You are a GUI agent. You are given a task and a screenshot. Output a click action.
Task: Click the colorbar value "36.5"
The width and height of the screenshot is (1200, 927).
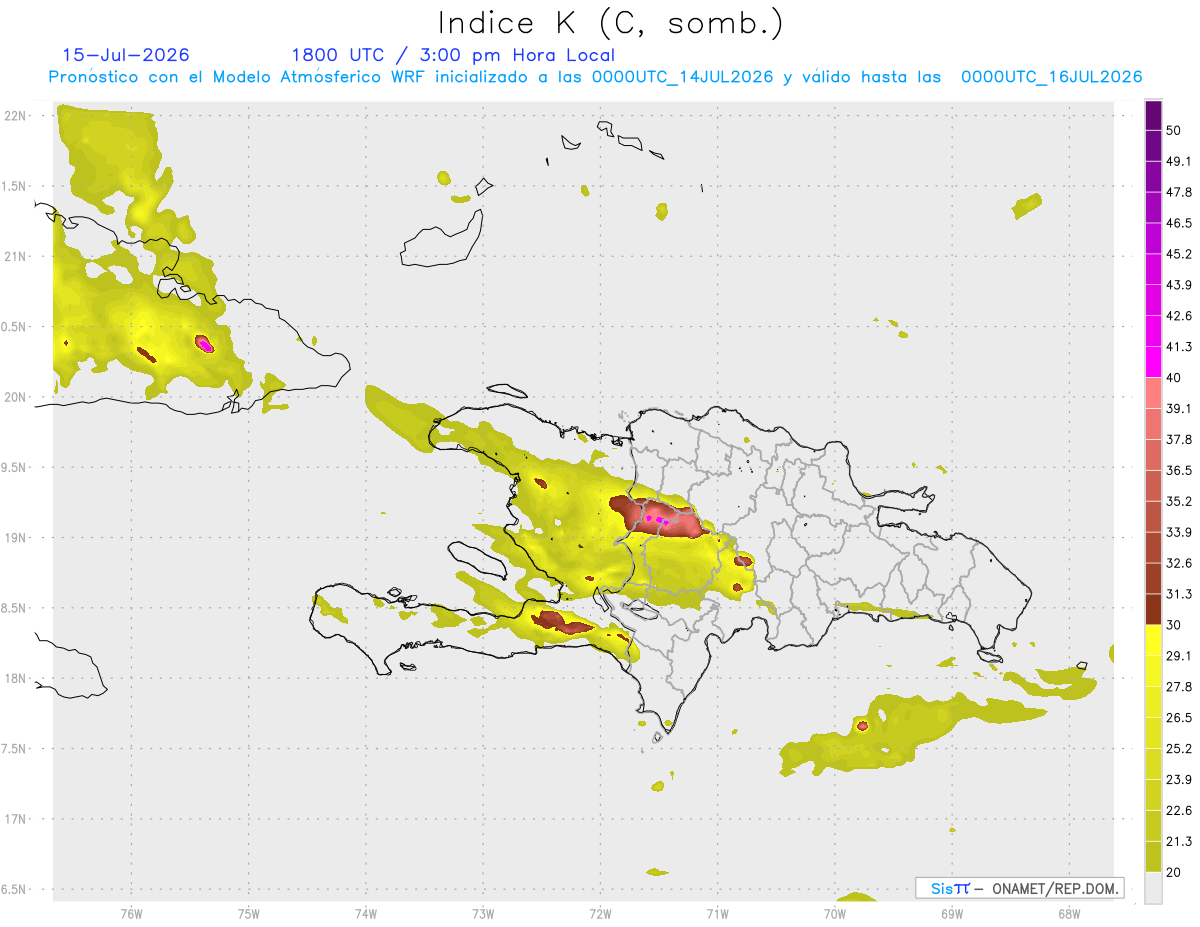point(1179,470)
